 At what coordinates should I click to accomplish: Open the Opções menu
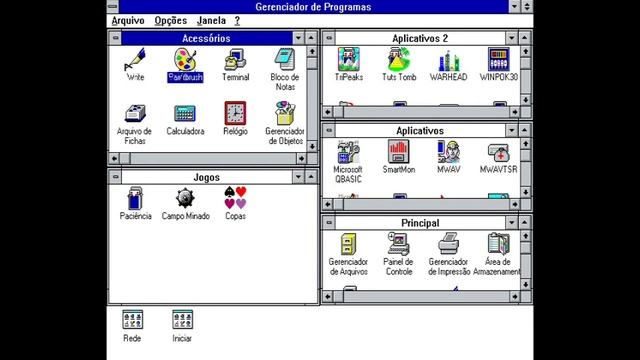coord(171,20)
